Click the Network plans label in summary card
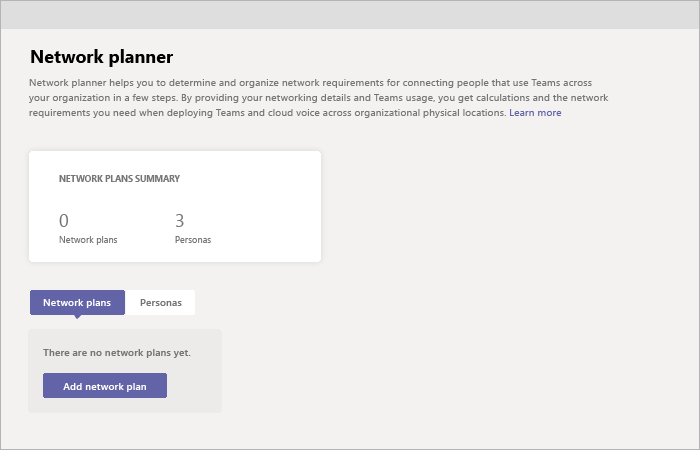Viewport: 700px width, 450px height. coord(88,240)
